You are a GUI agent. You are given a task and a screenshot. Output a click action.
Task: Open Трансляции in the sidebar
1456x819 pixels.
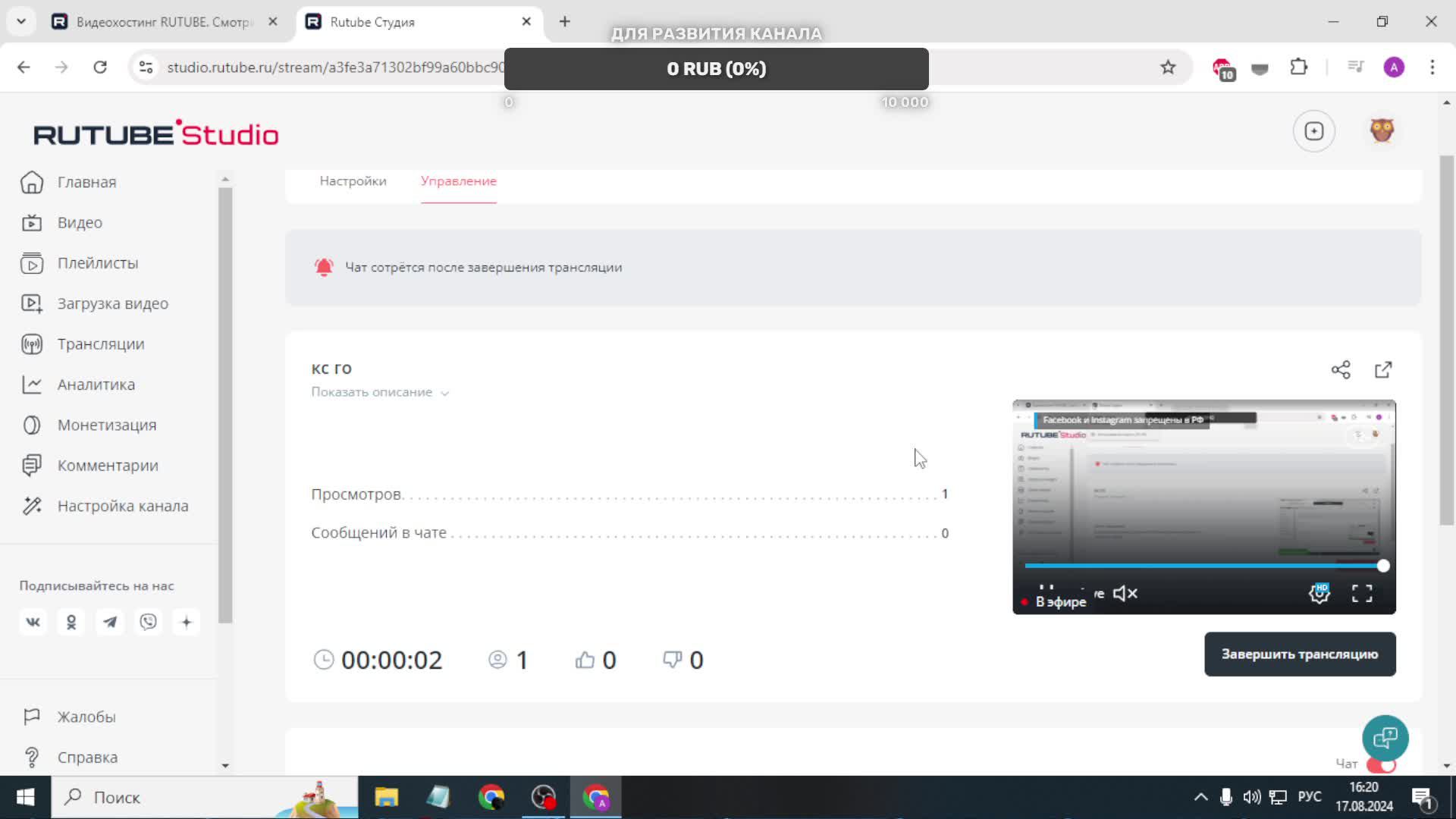pos(100,344)
